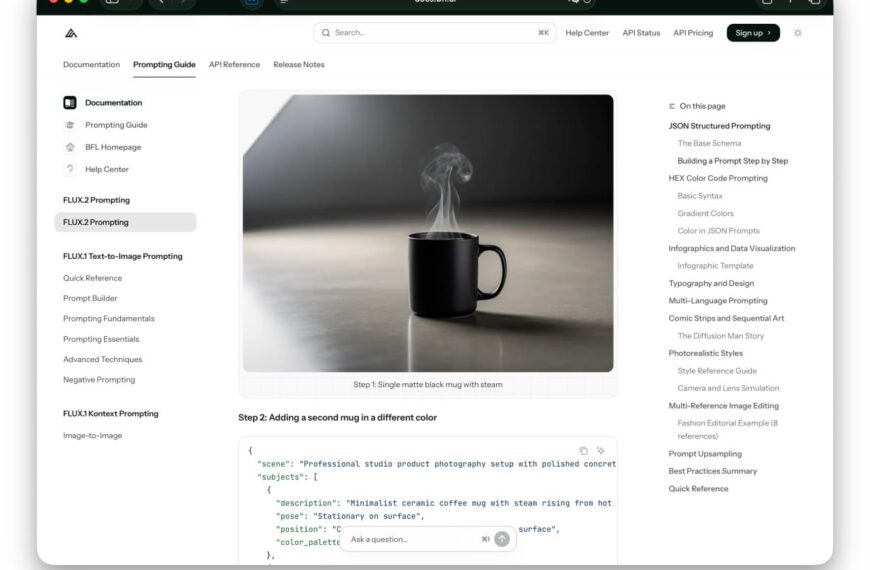The width and height of the screenshot is (870, 570).
Task: Open the Prompt Builder page
Action: 90,298
